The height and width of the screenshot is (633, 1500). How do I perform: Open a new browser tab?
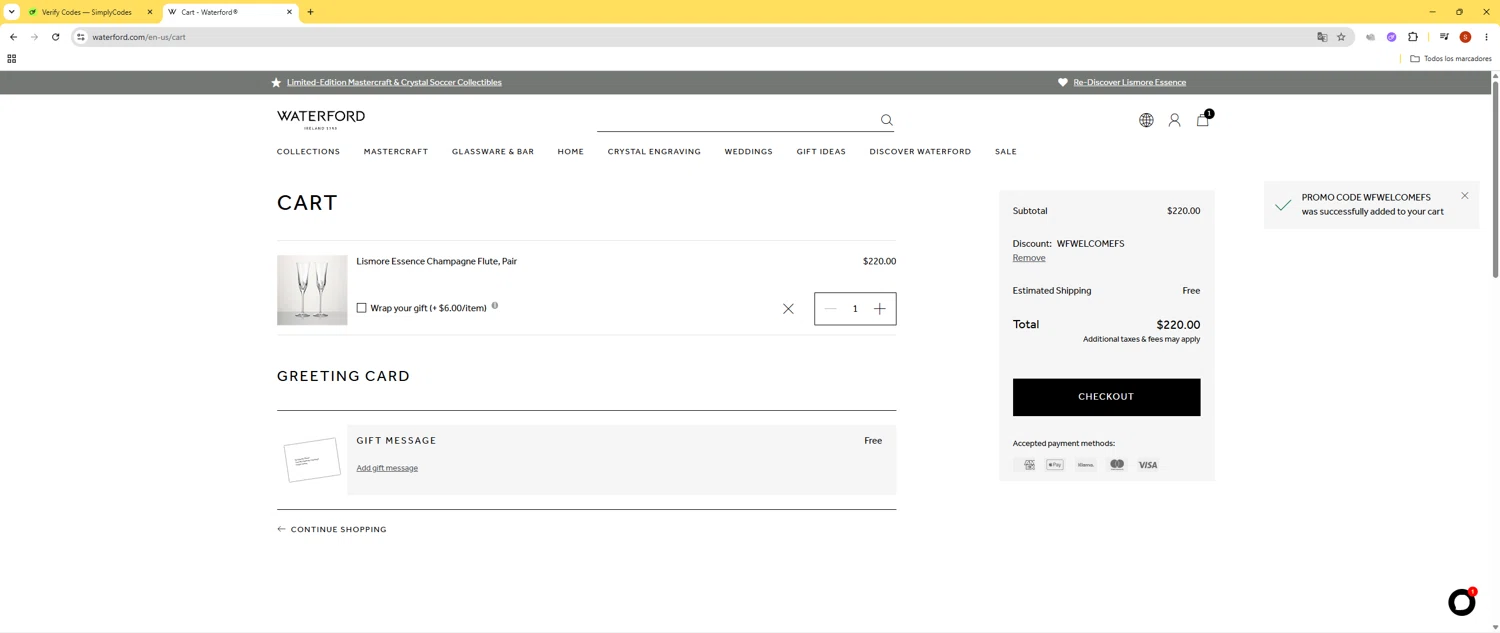click(310, 12)
